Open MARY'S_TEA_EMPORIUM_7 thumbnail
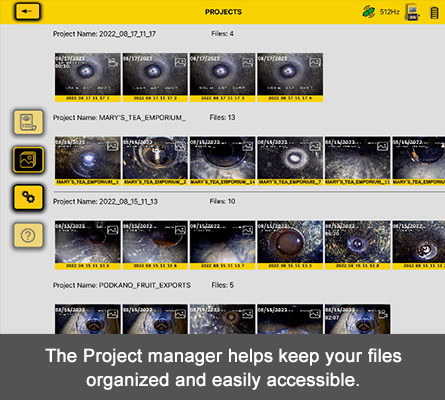 coord(290,161)
